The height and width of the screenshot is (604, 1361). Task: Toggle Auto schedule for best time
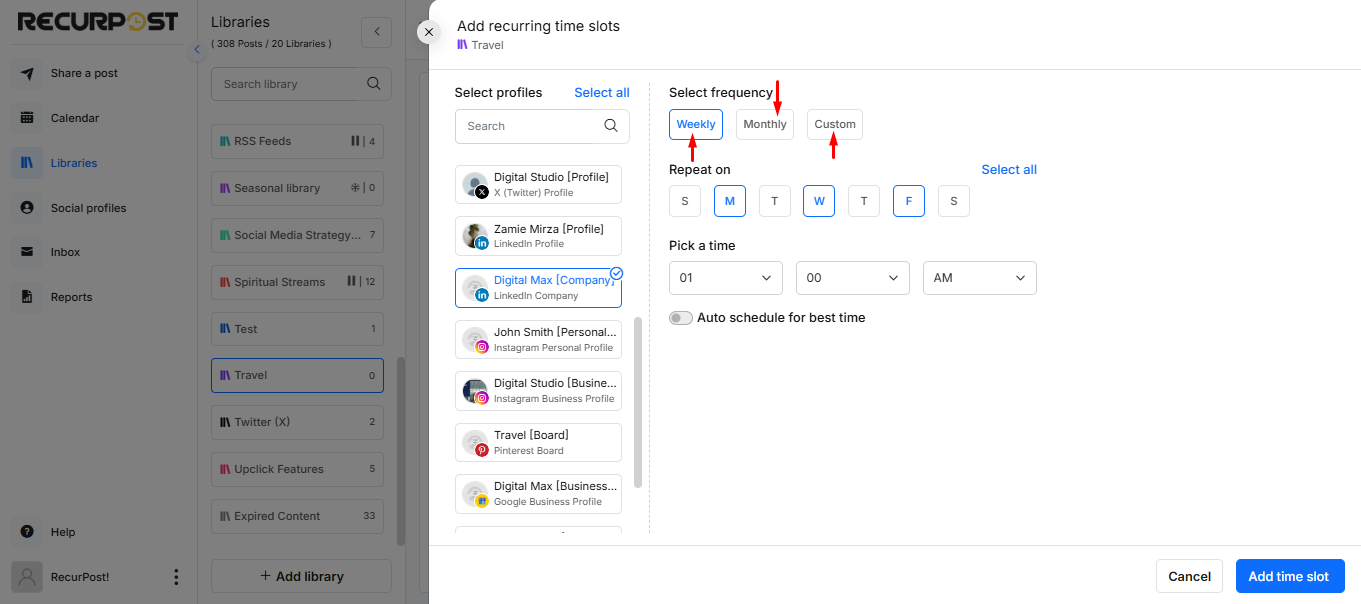tap(681, 318)
